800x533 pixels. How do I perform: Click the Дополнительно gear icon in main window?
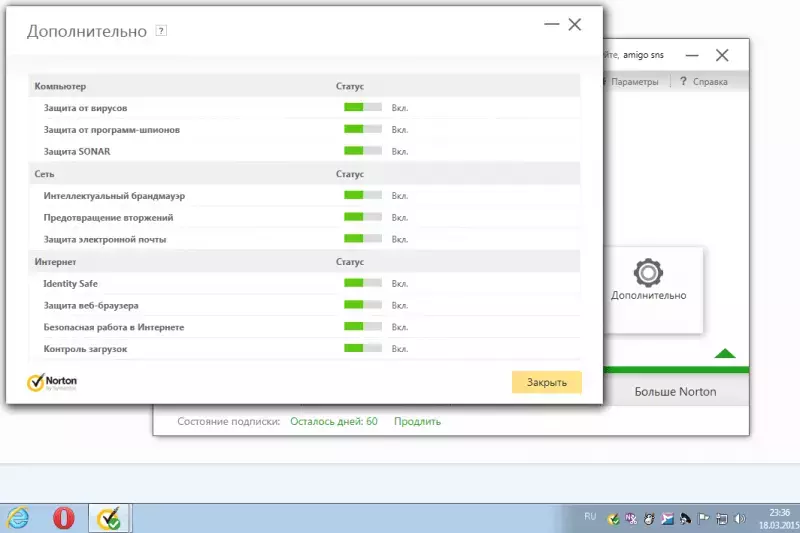coord(648,272)
